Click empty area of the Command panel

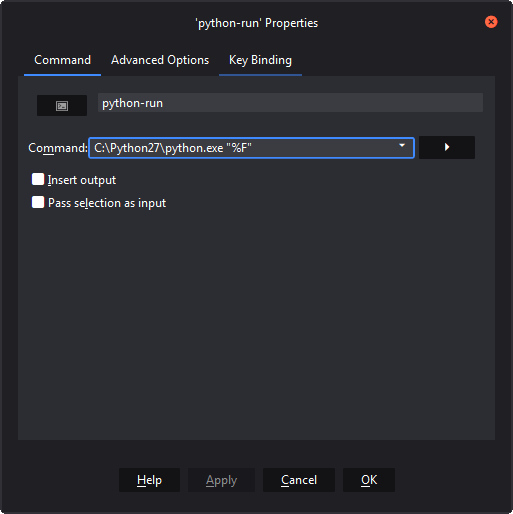(x=256, y=317)
